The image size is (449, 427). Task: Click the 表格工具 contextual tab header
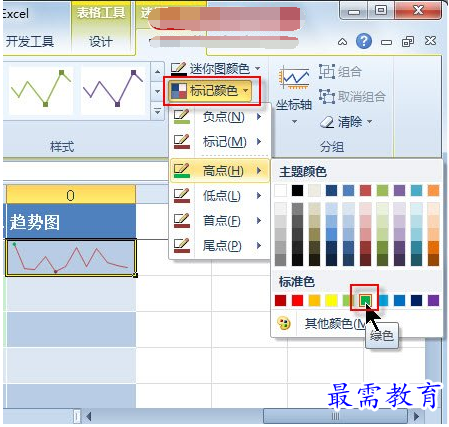(101, 13)
